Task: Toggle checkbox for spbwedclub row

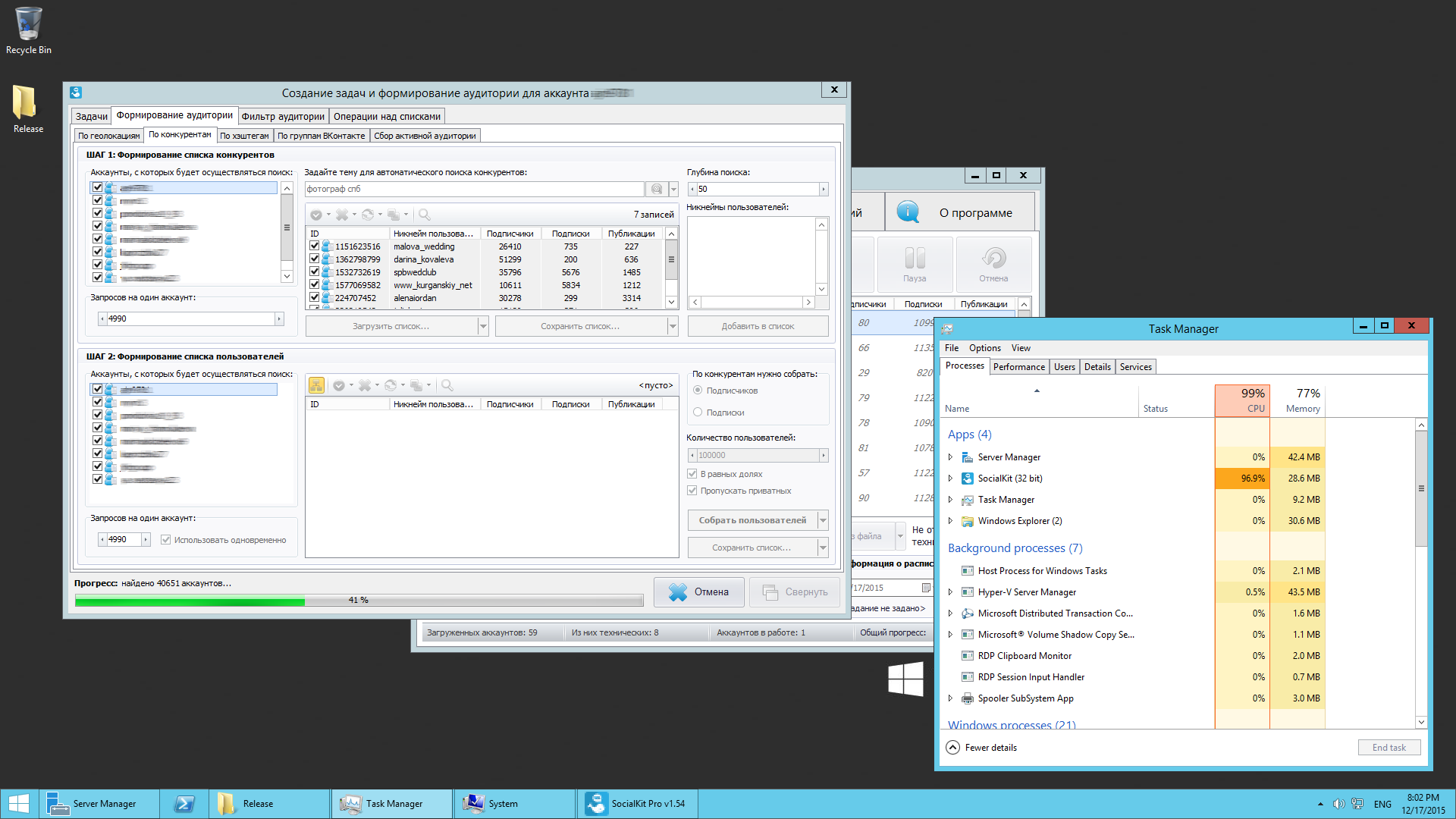Action: (315, 272)
